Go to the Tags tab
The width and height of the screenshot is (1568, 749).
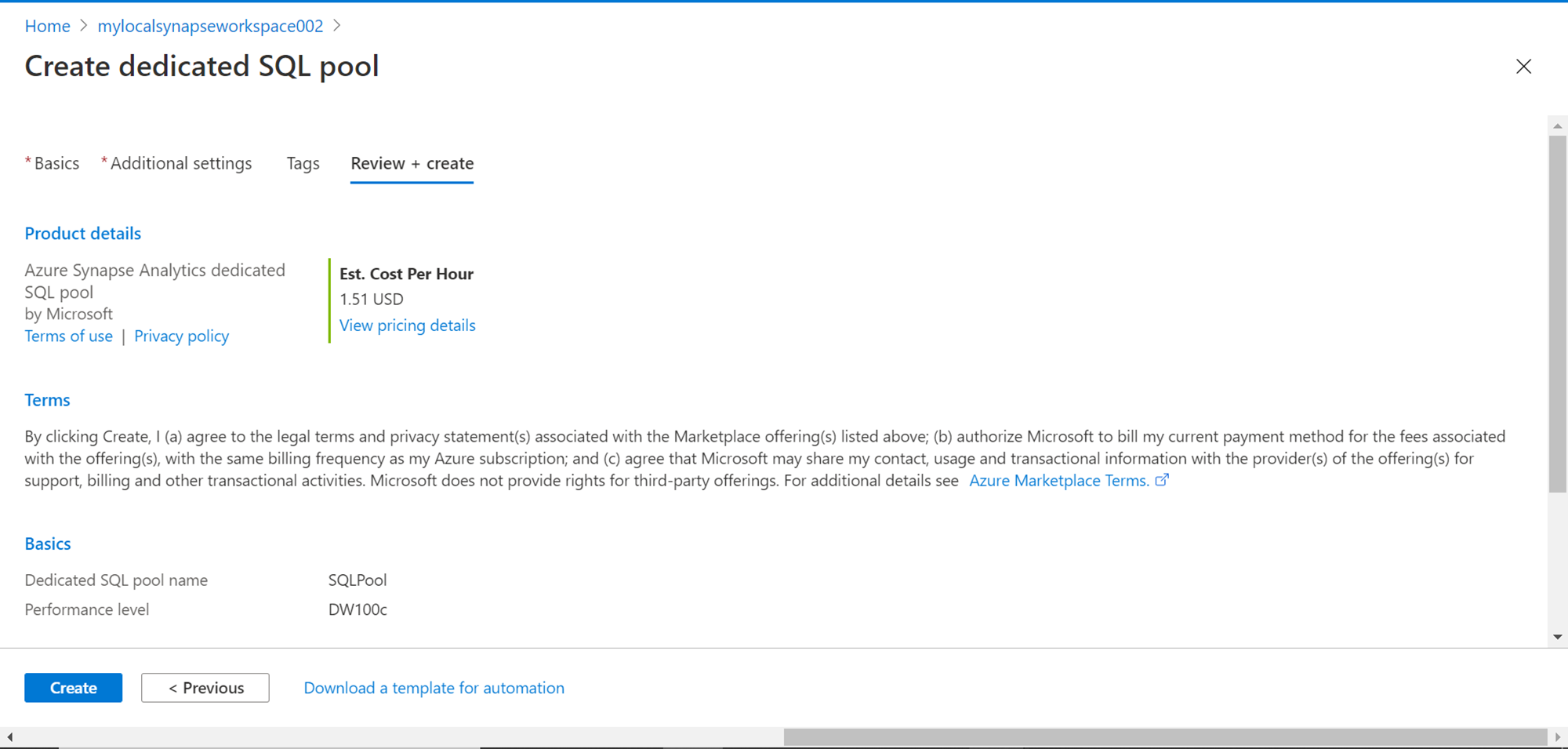303,163
